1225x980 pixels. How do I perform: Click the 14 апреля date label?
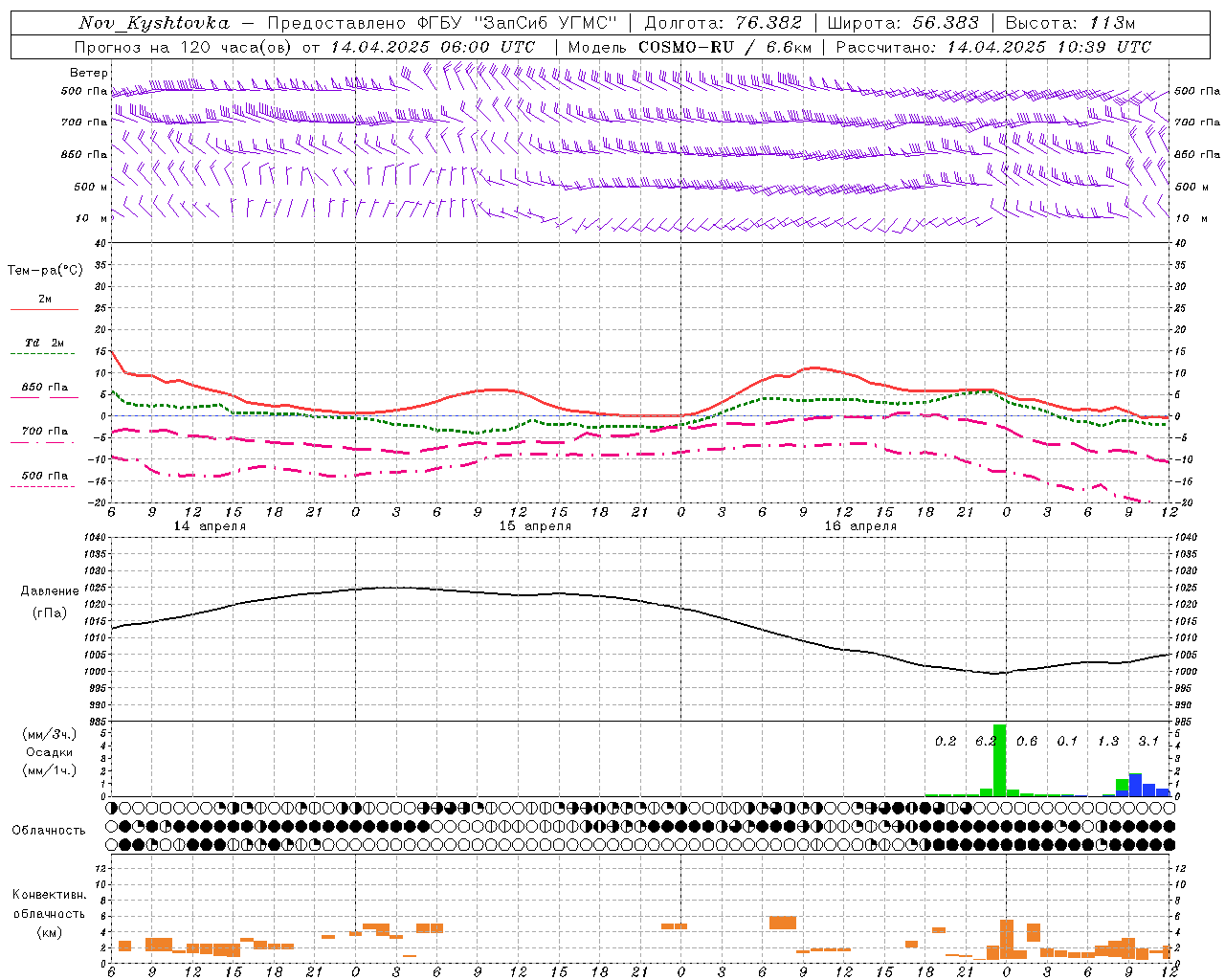coord(210,526)
